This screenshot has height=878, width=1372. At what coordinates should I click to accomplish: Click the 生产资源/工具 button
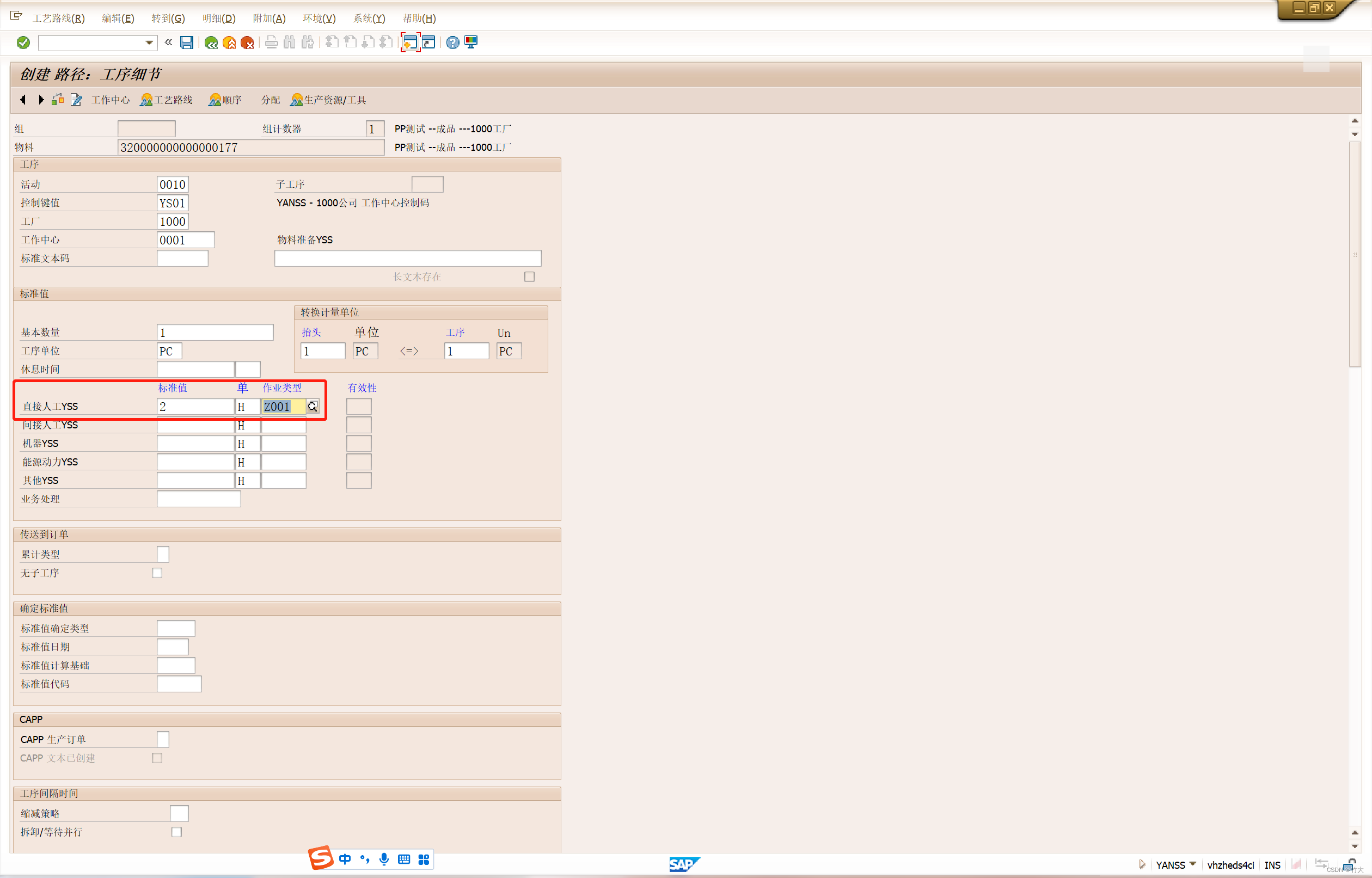tap(328, 100)
